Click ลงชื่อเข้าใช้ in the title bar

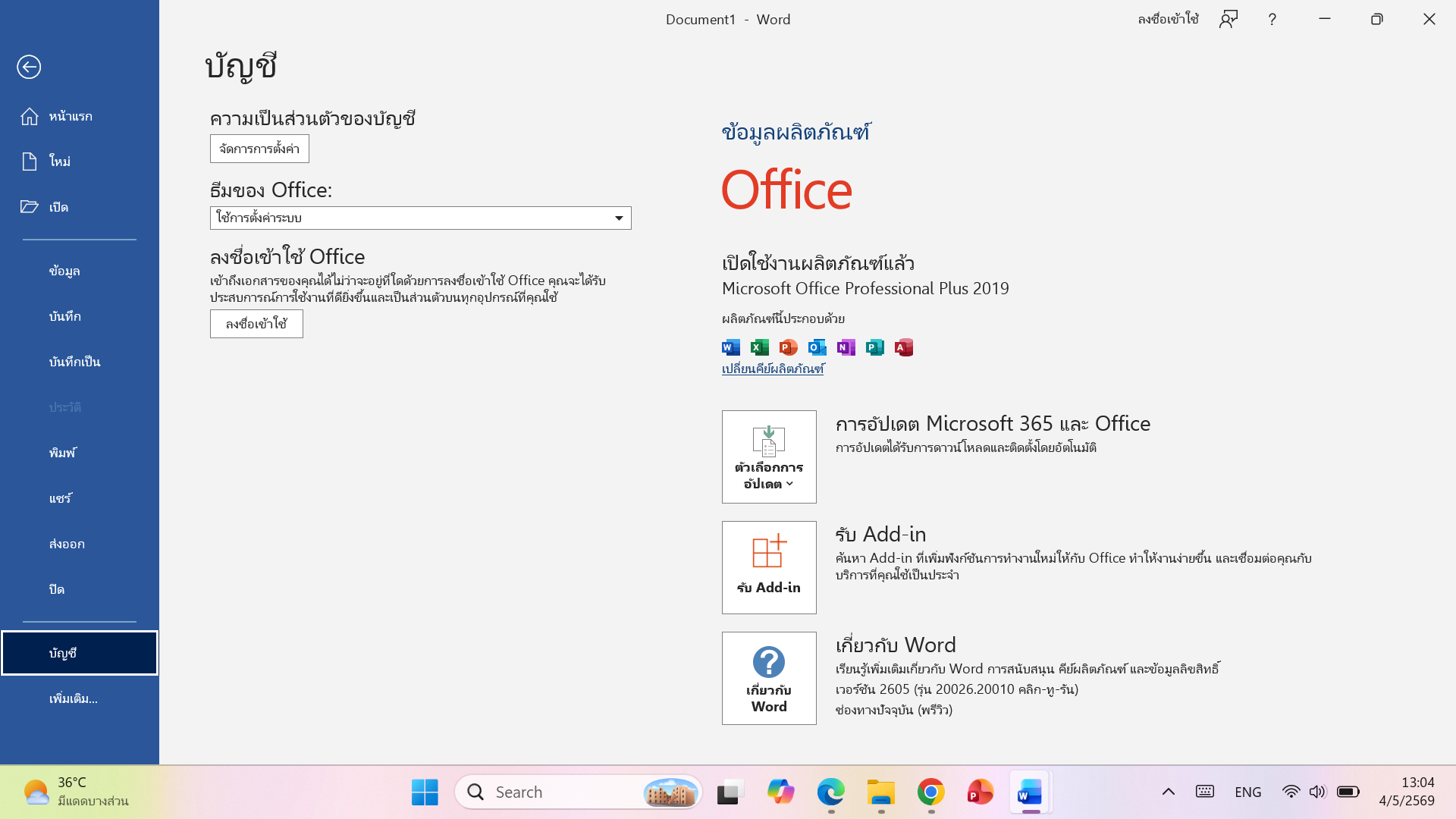(x=1168, y=19)
